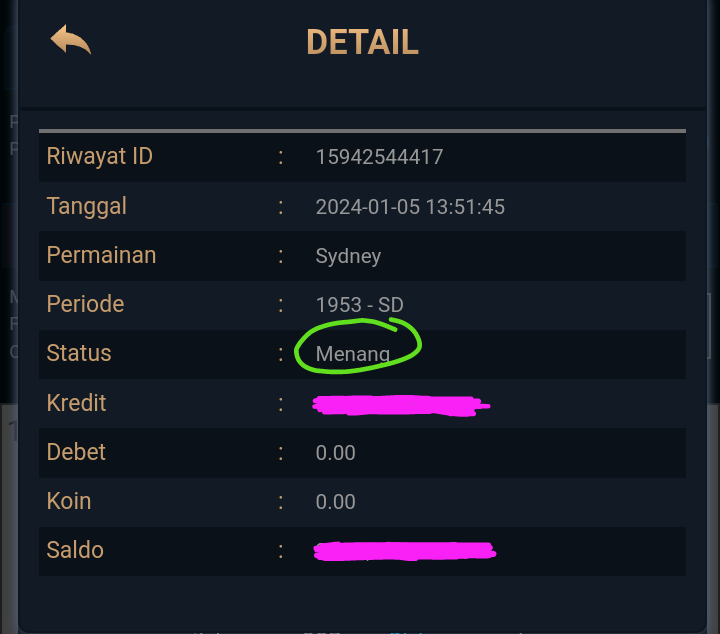Select the Debet label
The width and height of the screenshot is (720, 634).
point(76,453)
